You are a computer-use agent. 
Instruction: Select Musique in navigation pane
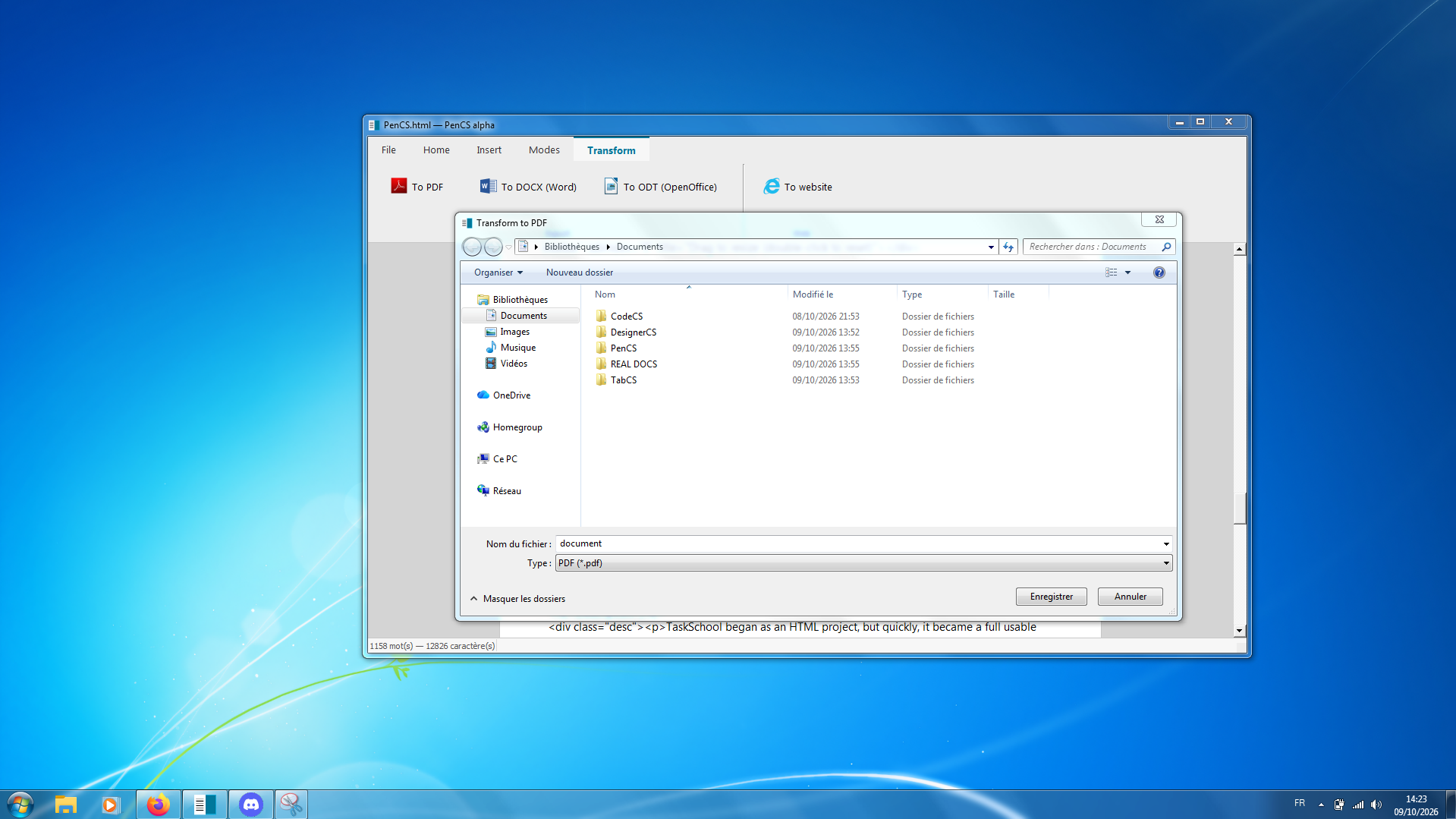pos(517,348)
